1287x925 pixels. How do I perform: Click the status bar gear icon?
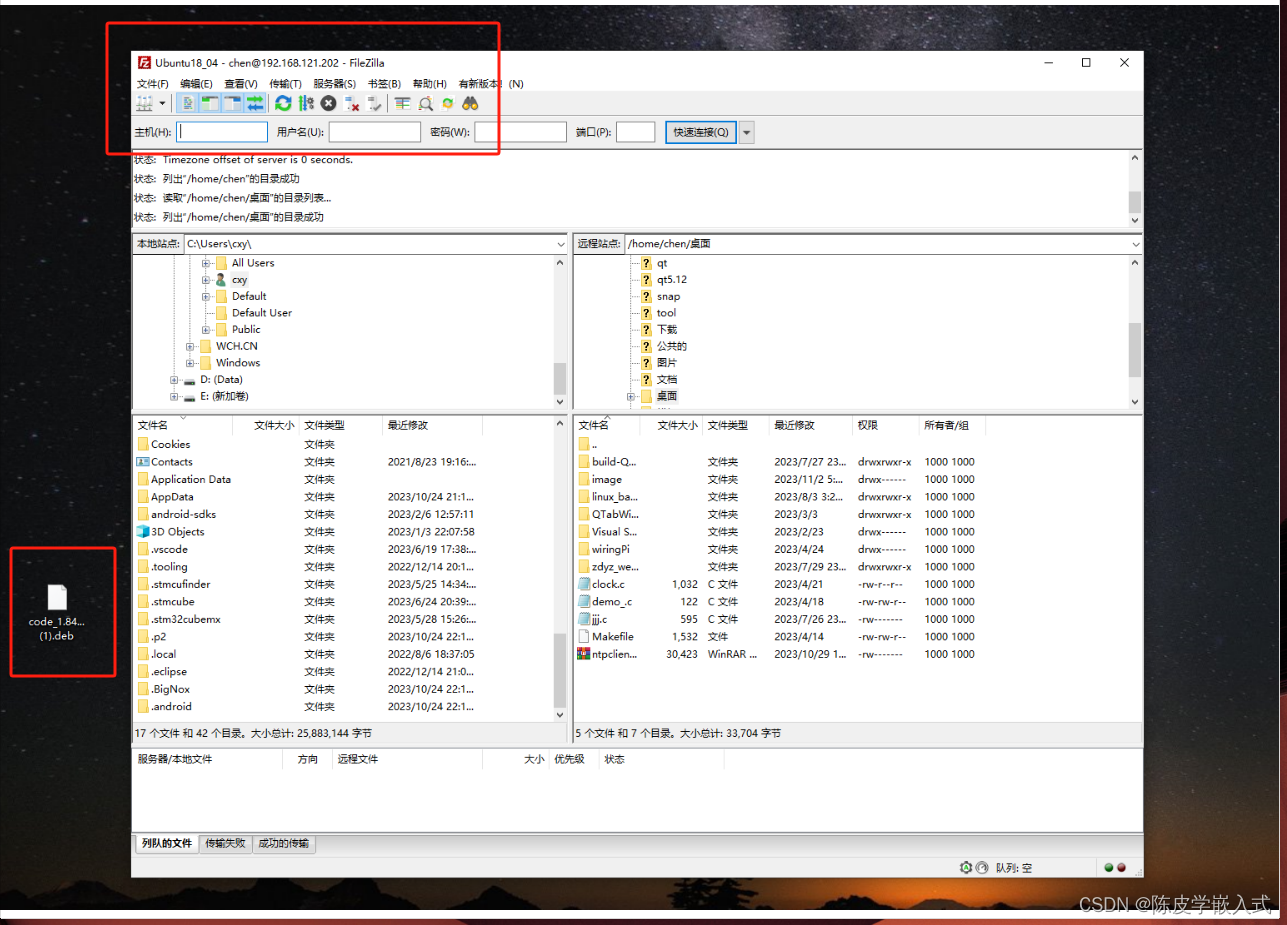[966, 868]
